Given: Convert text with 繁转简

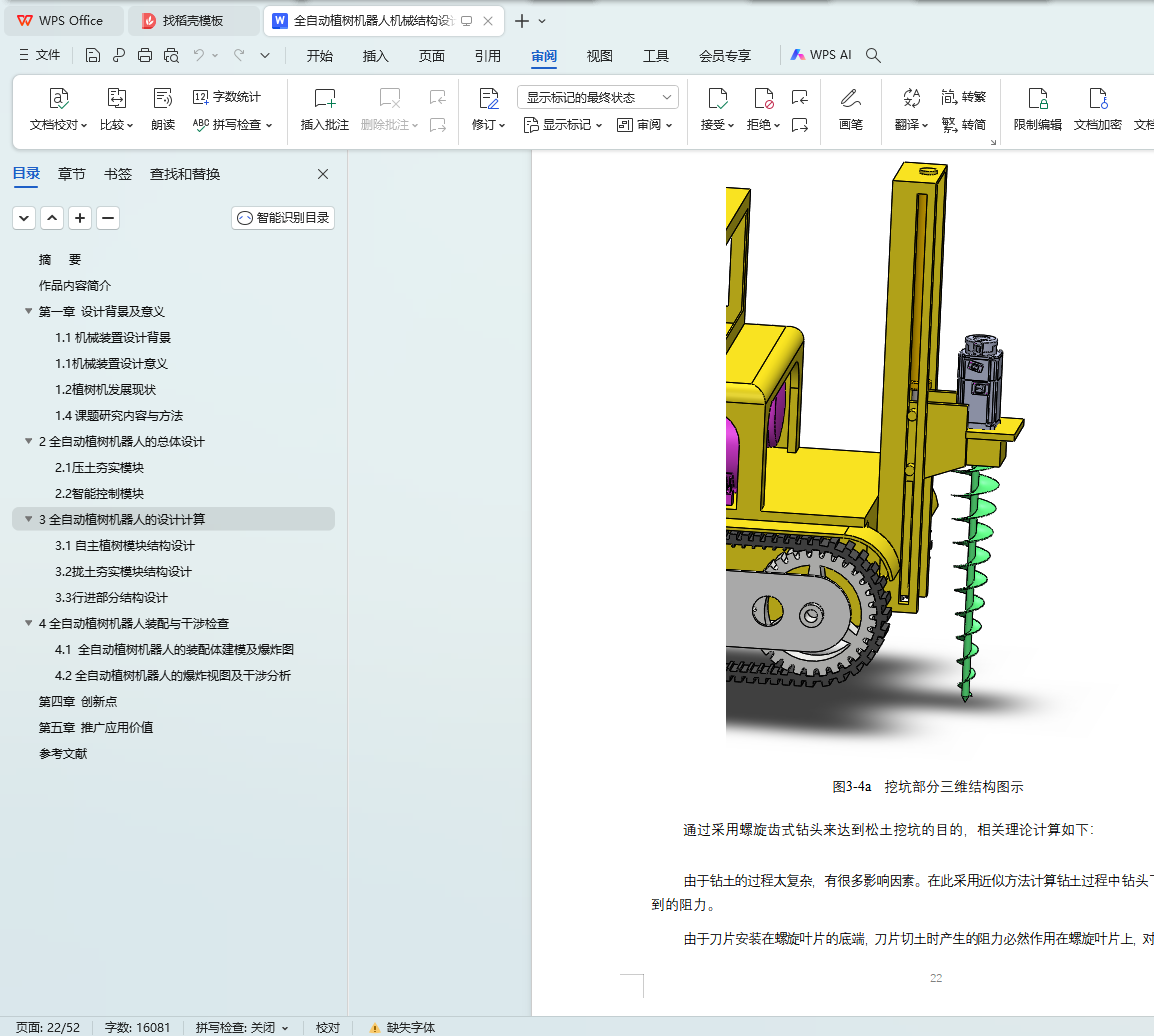Looking at the screenshot, I should (963, 125).
